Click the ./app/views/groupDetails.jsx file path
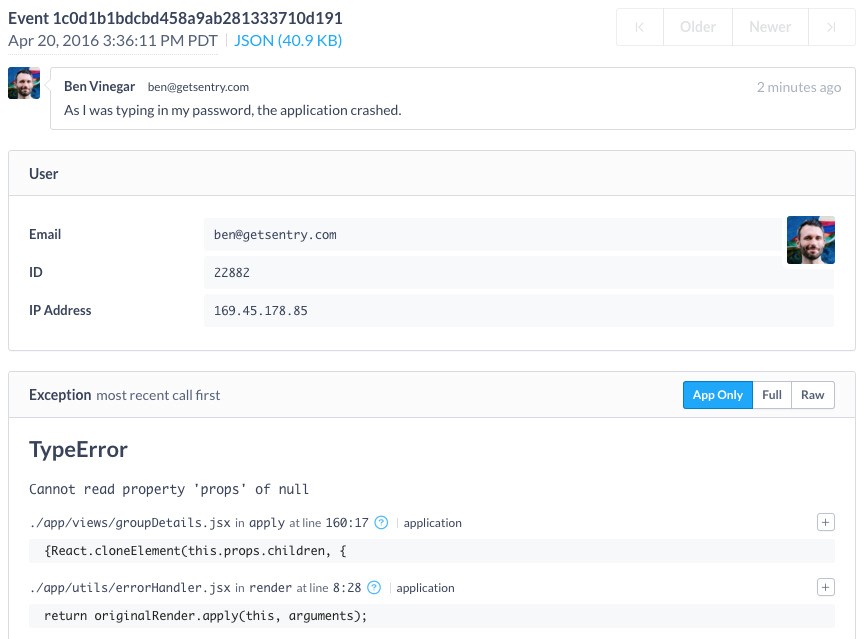 click(x=130, y=523)
